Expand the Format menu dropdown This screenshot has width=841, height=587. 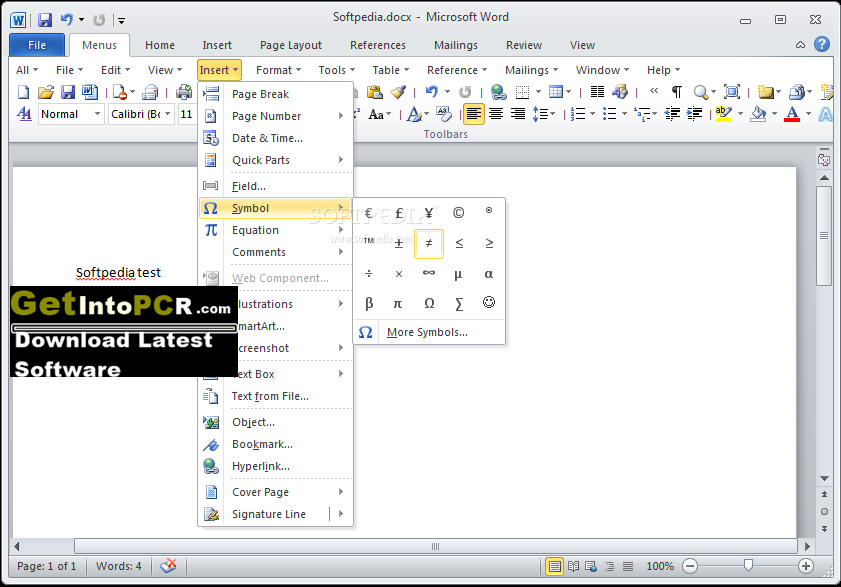(278, 70)
